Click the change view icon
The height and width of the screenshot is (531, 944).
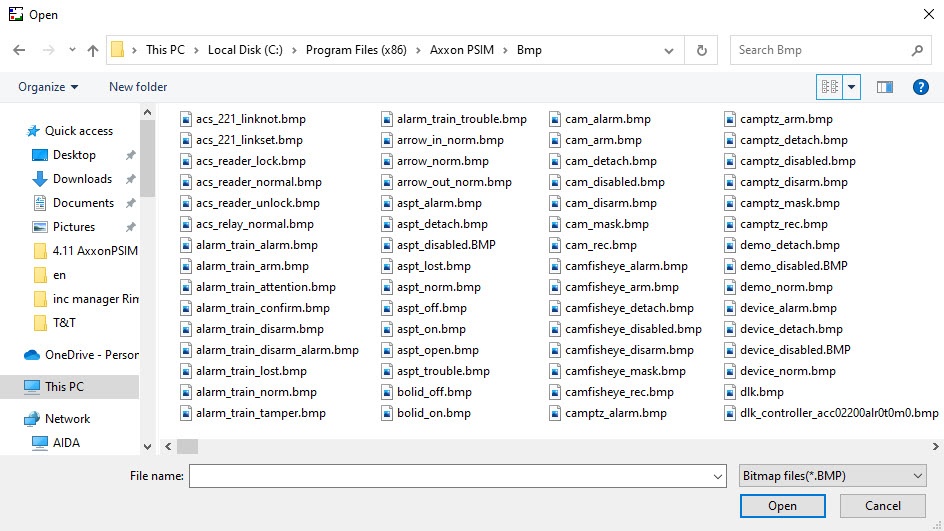829,87
